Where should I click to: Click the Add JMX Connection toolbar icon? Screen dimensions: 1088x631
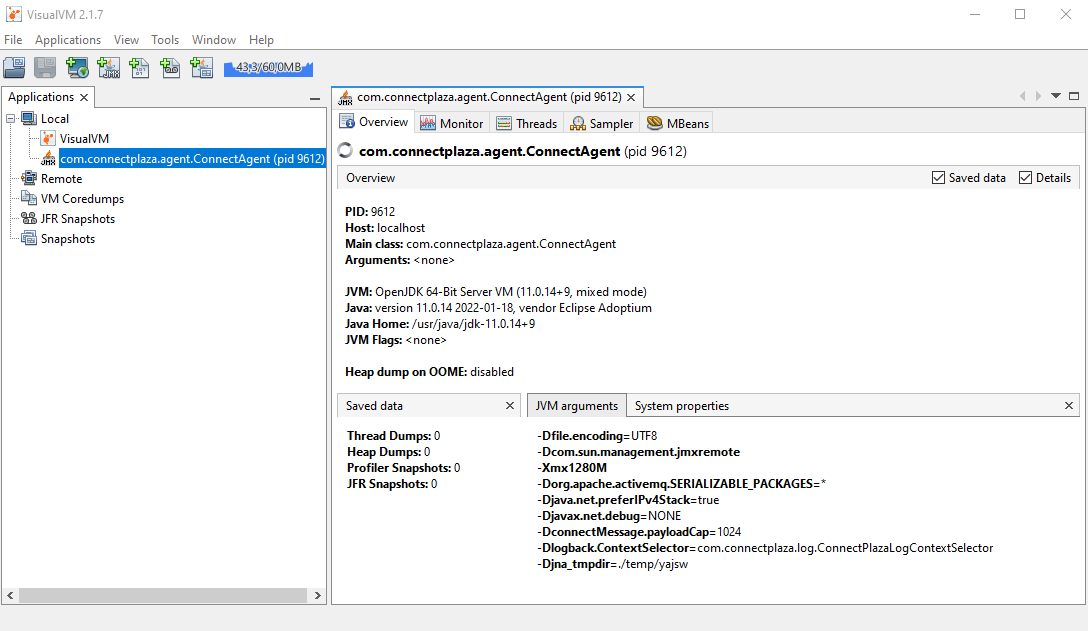click(x=108, y=68)
